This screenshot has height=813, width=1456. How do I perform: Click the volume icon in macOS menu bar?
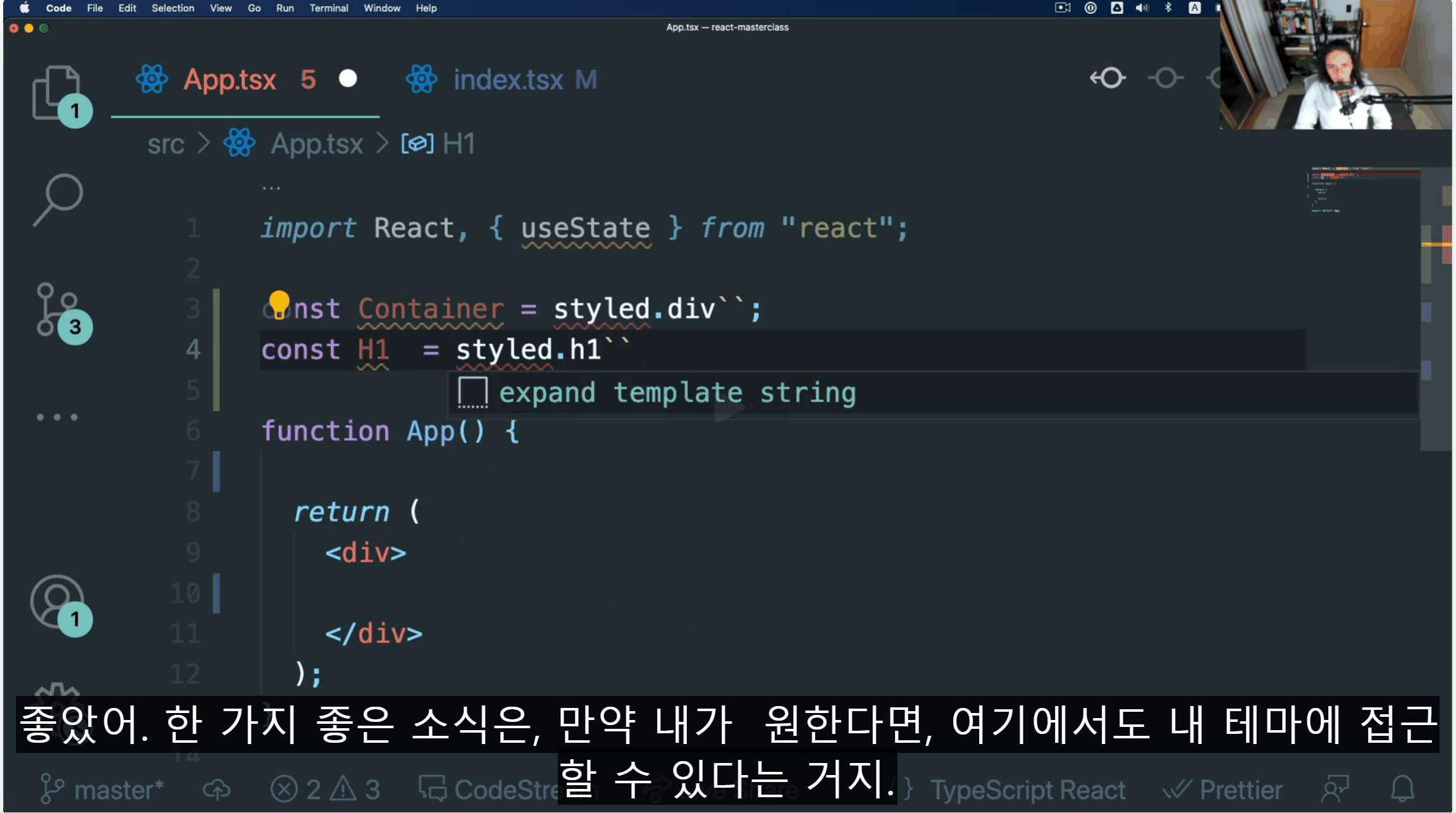click(x=1142, y=8)
